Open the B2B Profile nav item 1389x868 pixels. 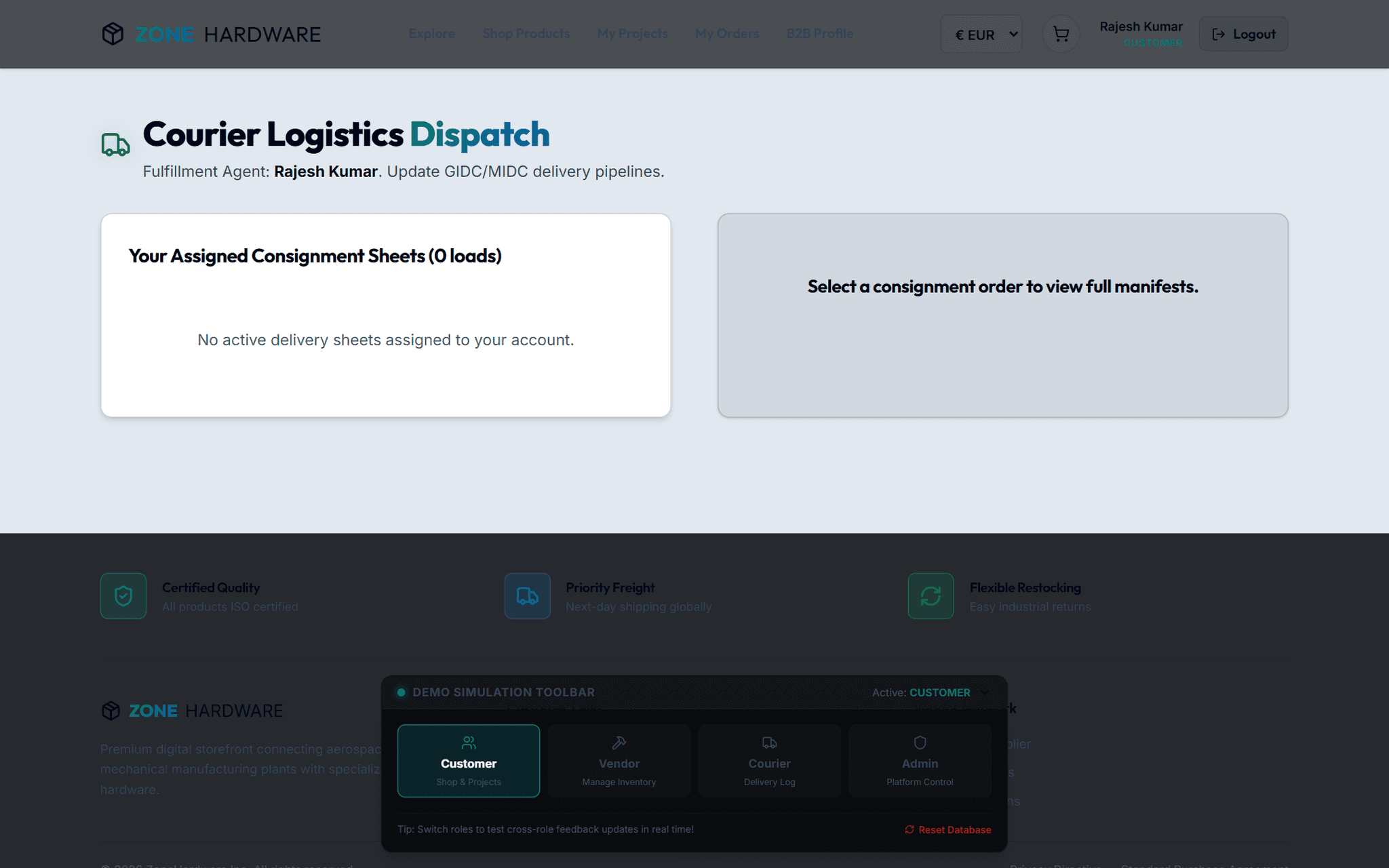(819, 33)
